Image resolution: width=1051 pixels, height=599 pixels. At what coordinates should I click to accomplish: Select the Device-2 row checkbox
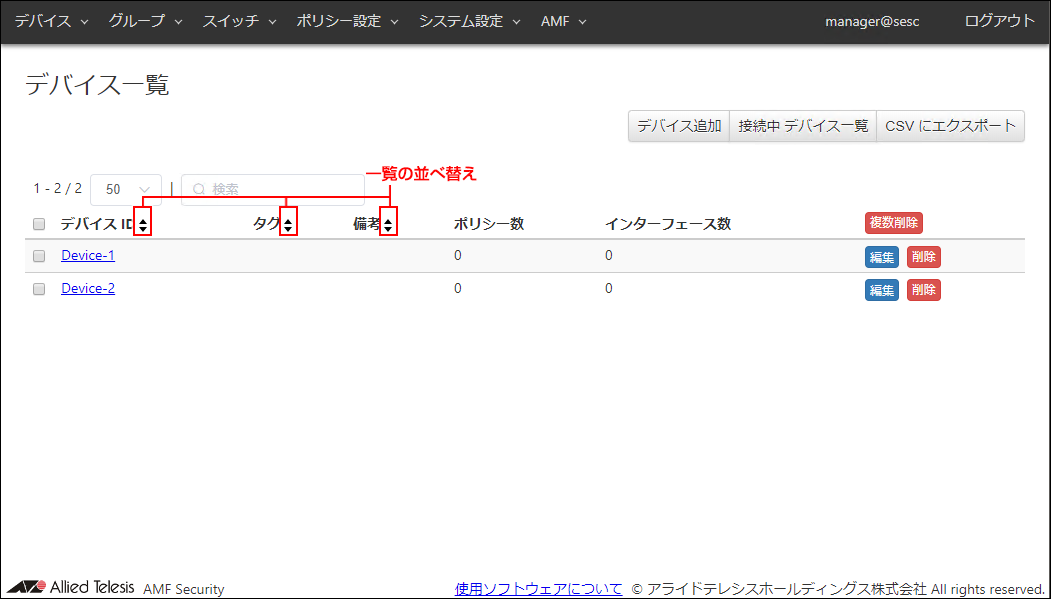pyautogui.click(x=39, y=289)
